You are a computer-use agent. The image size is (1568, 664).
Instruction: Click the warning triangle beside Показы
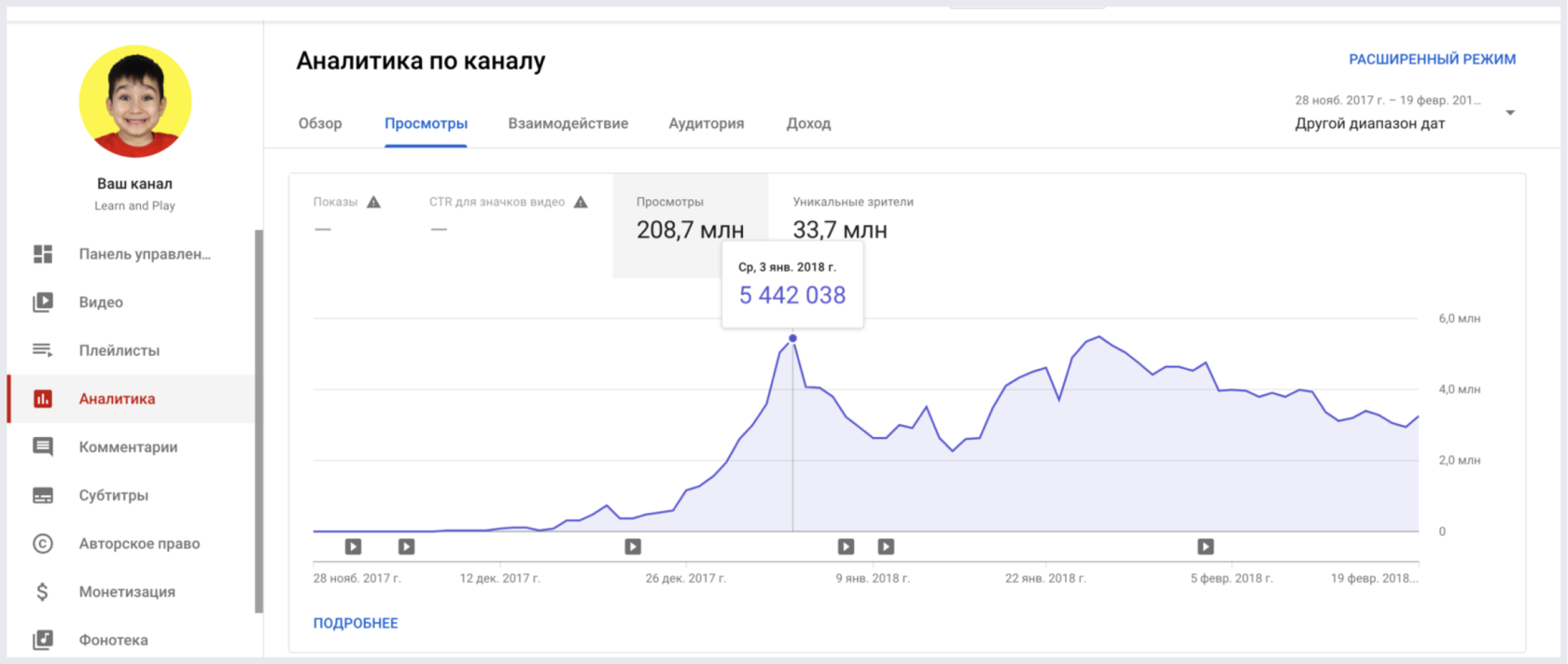[x=373, y=202]
